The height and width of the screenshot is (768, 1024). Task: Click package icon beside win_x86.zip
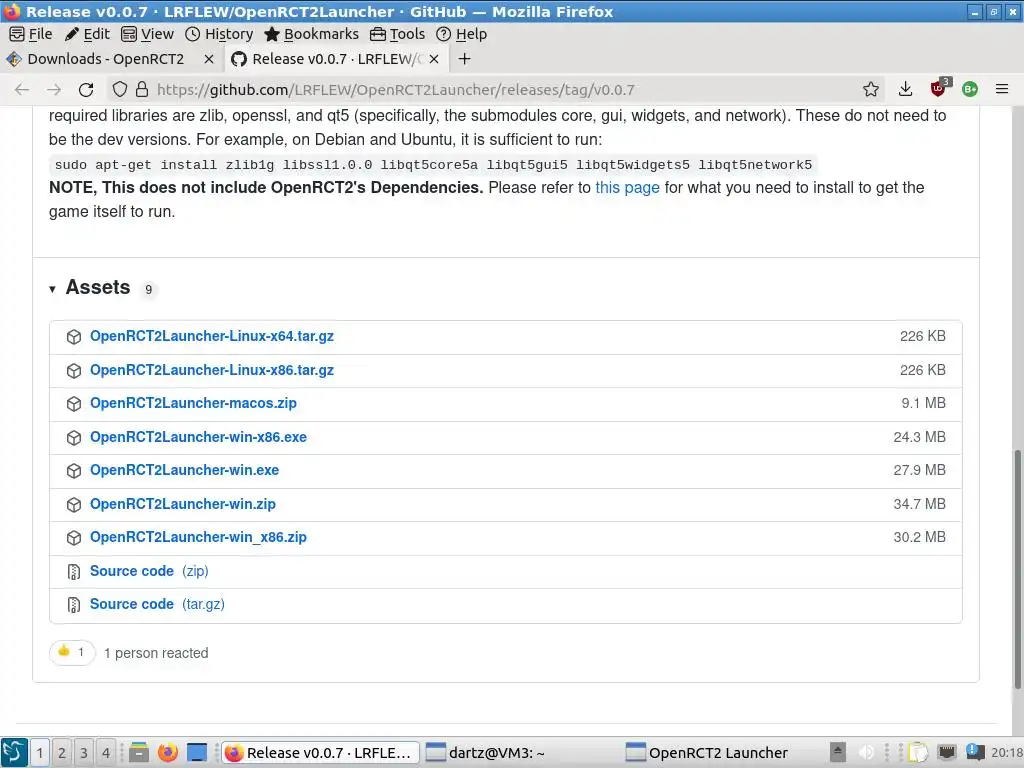[74, 538]
